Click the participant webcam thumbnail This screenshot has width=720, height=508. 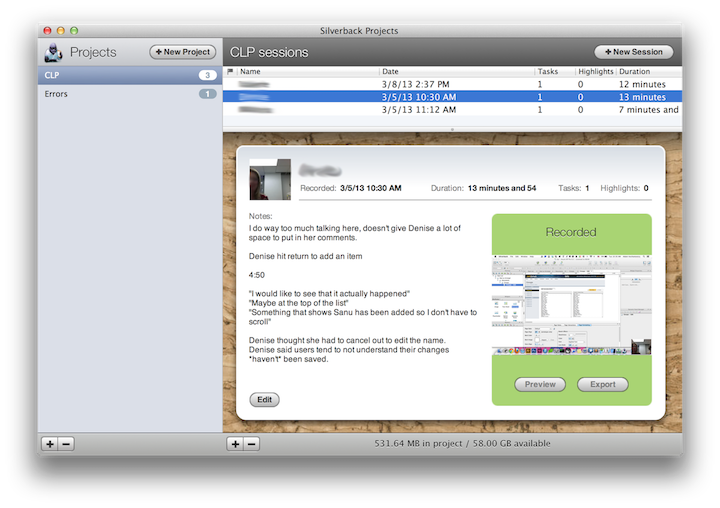click(x=270, y=180)
